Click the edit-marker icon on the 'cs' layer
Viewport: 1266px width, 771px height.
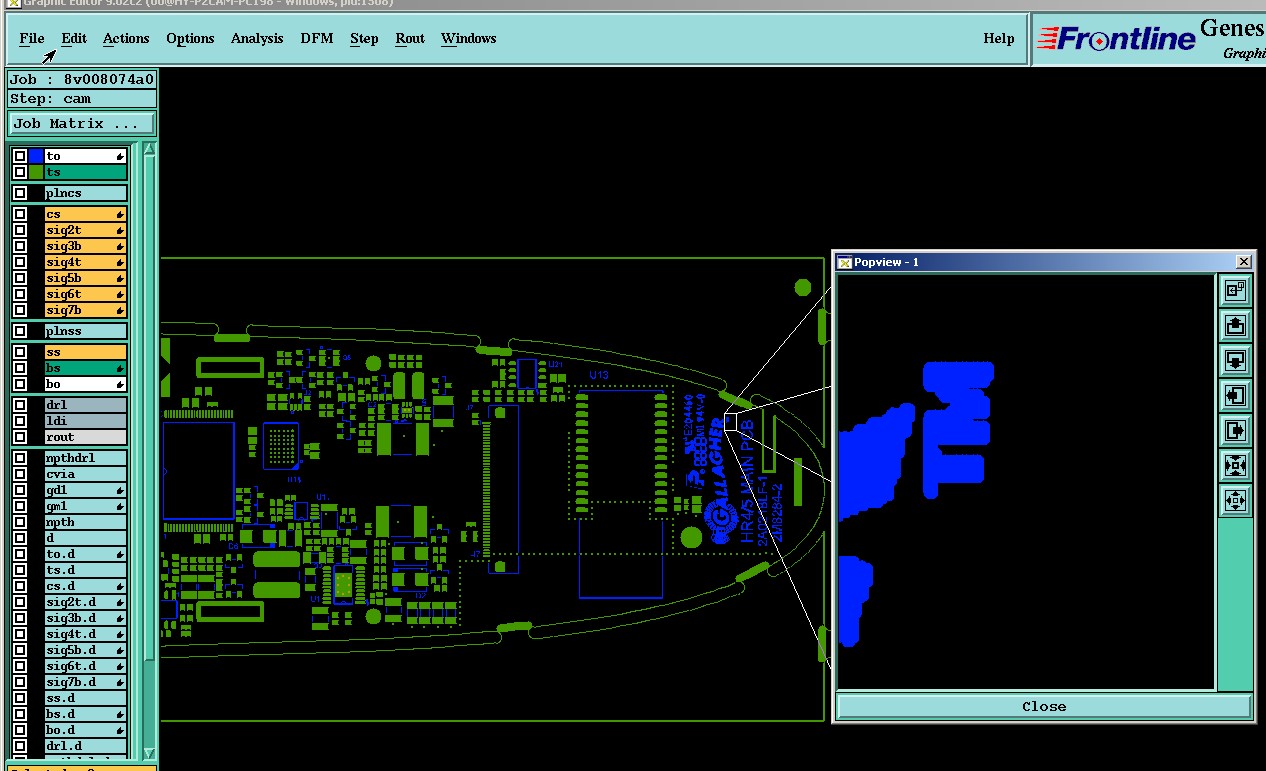[120, 214]
